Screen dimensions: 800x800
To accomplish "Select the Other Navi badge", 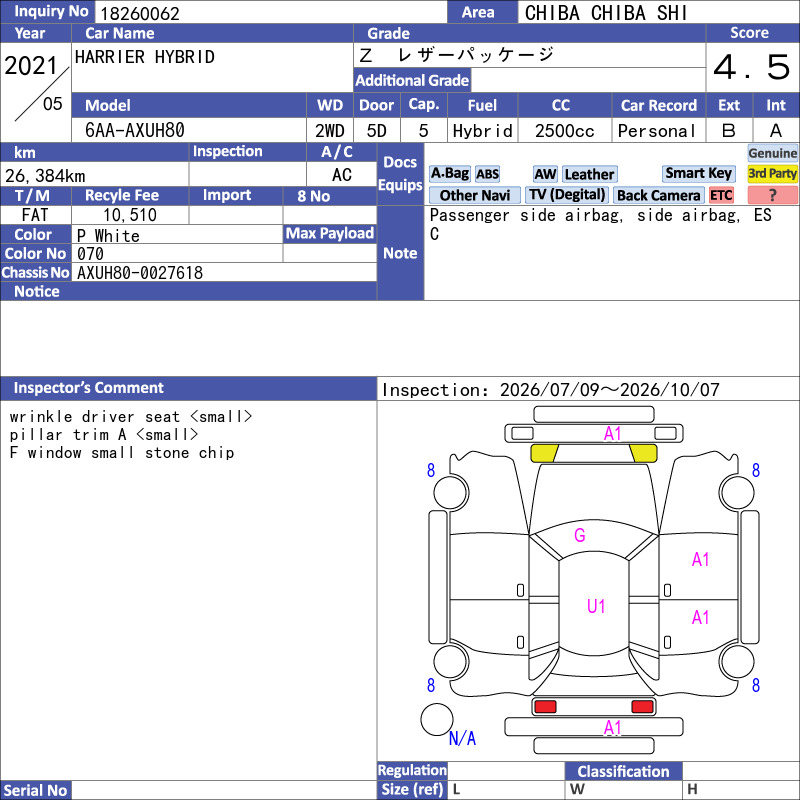I will [474, 195].
